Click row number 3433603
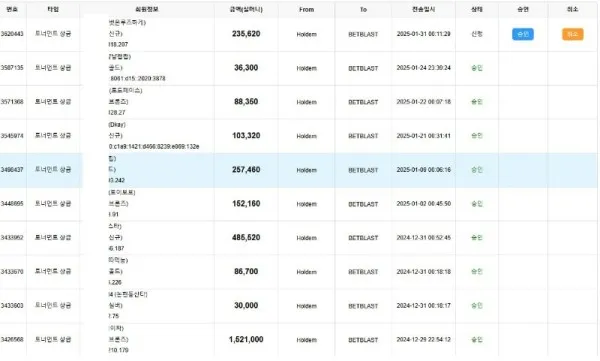 [x=12, y=305]
